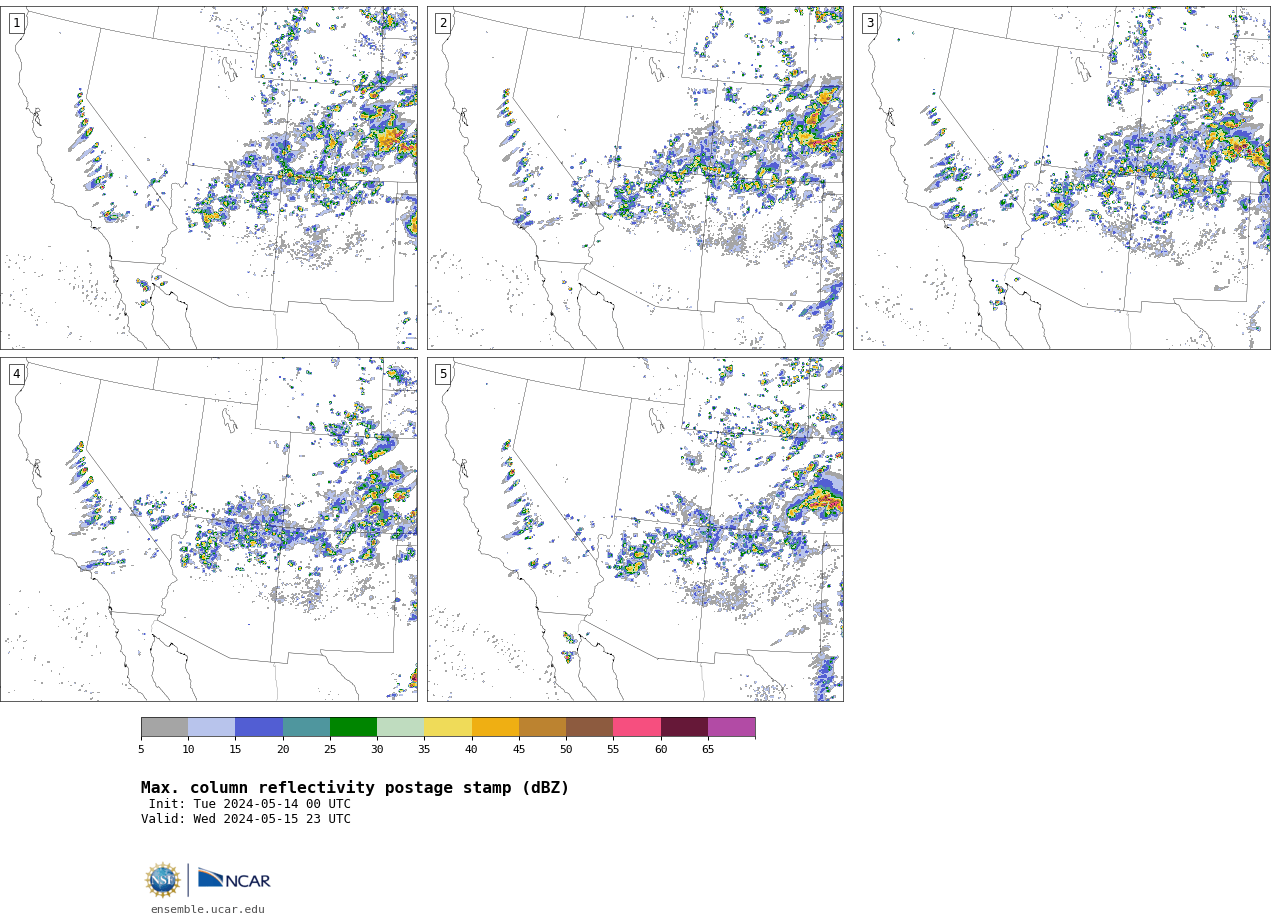
Task: Click the panel number label '5'
Action: (443, 374)
